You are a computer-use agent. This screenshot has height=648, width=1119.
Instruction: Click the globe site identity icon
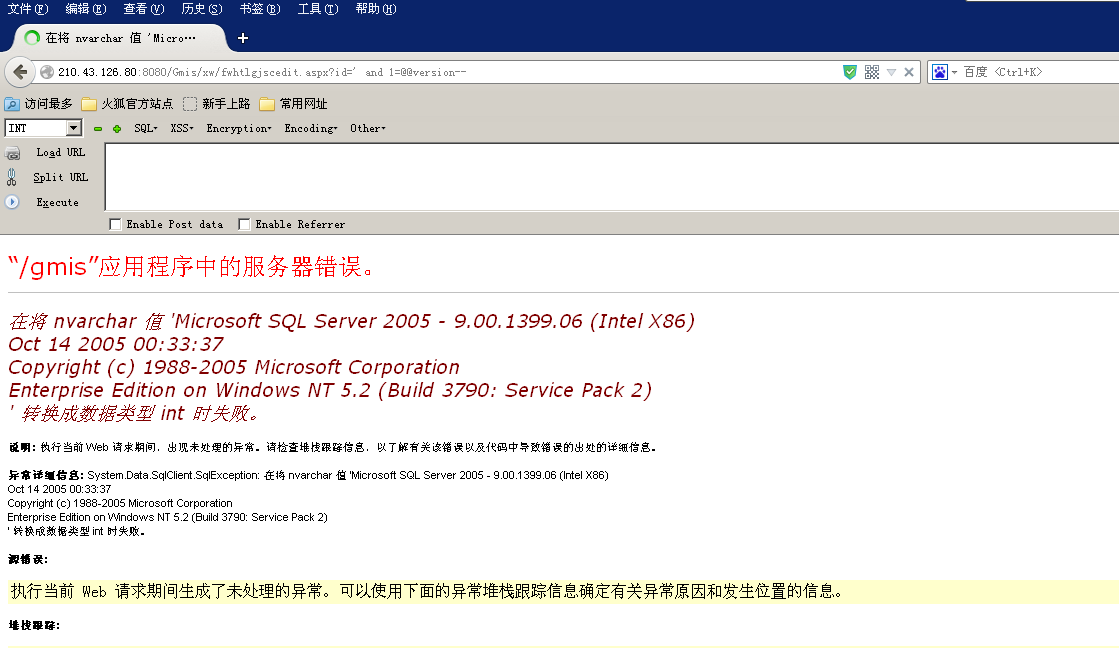click(x=47, y=72)
